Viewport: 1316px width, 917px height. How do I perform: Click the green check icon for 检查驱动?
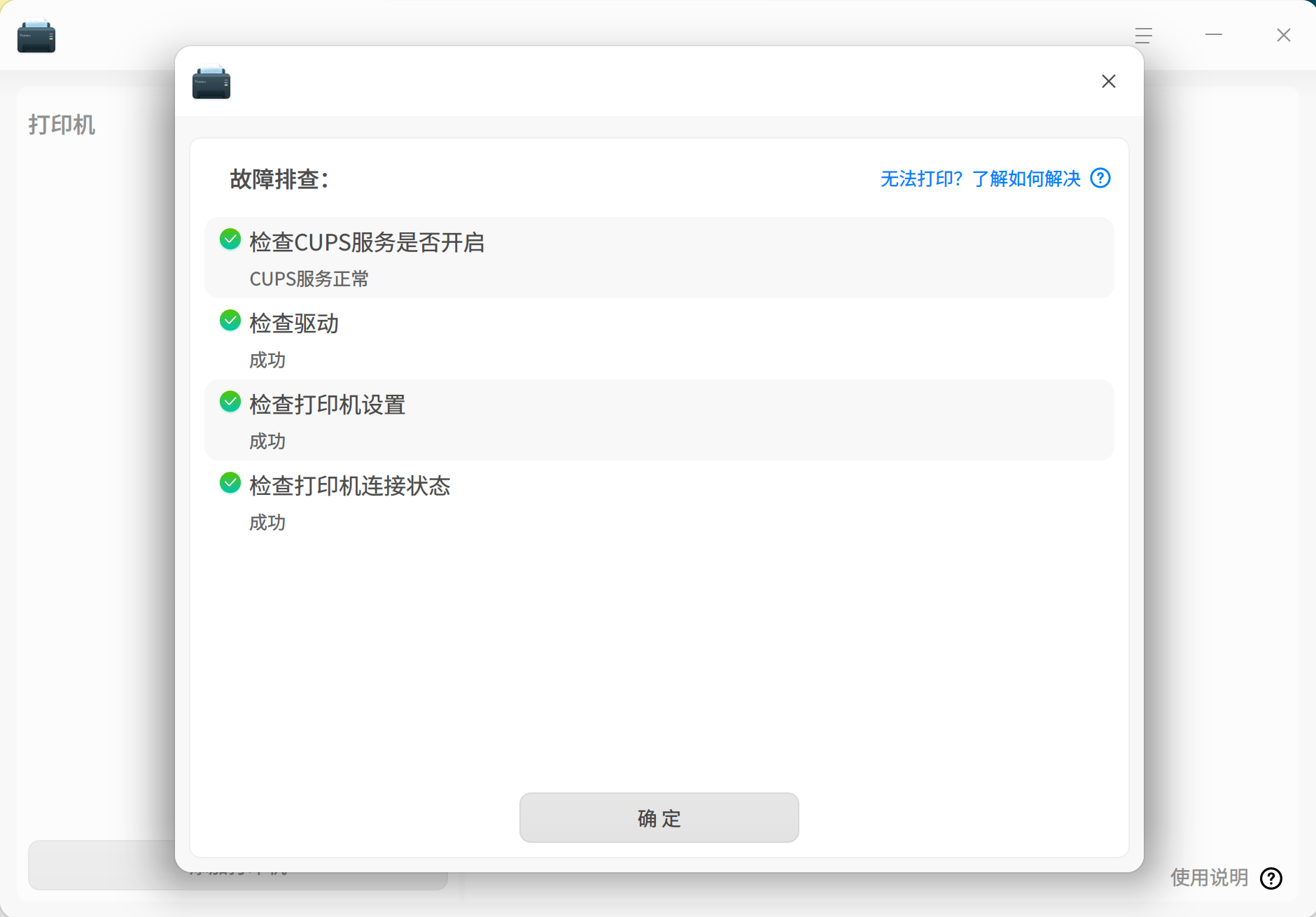(230, 320)
